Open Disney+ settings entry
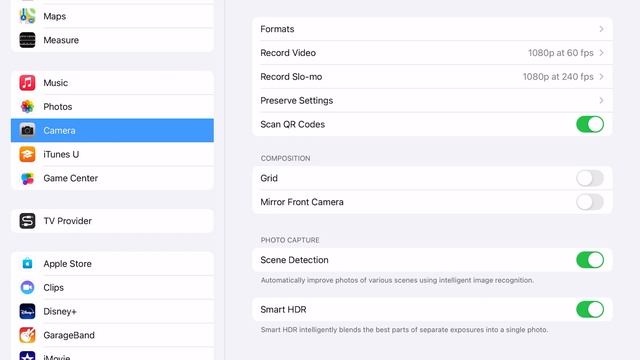The width and height of the screenshot is (640, 360). click(x=112, y=311)
